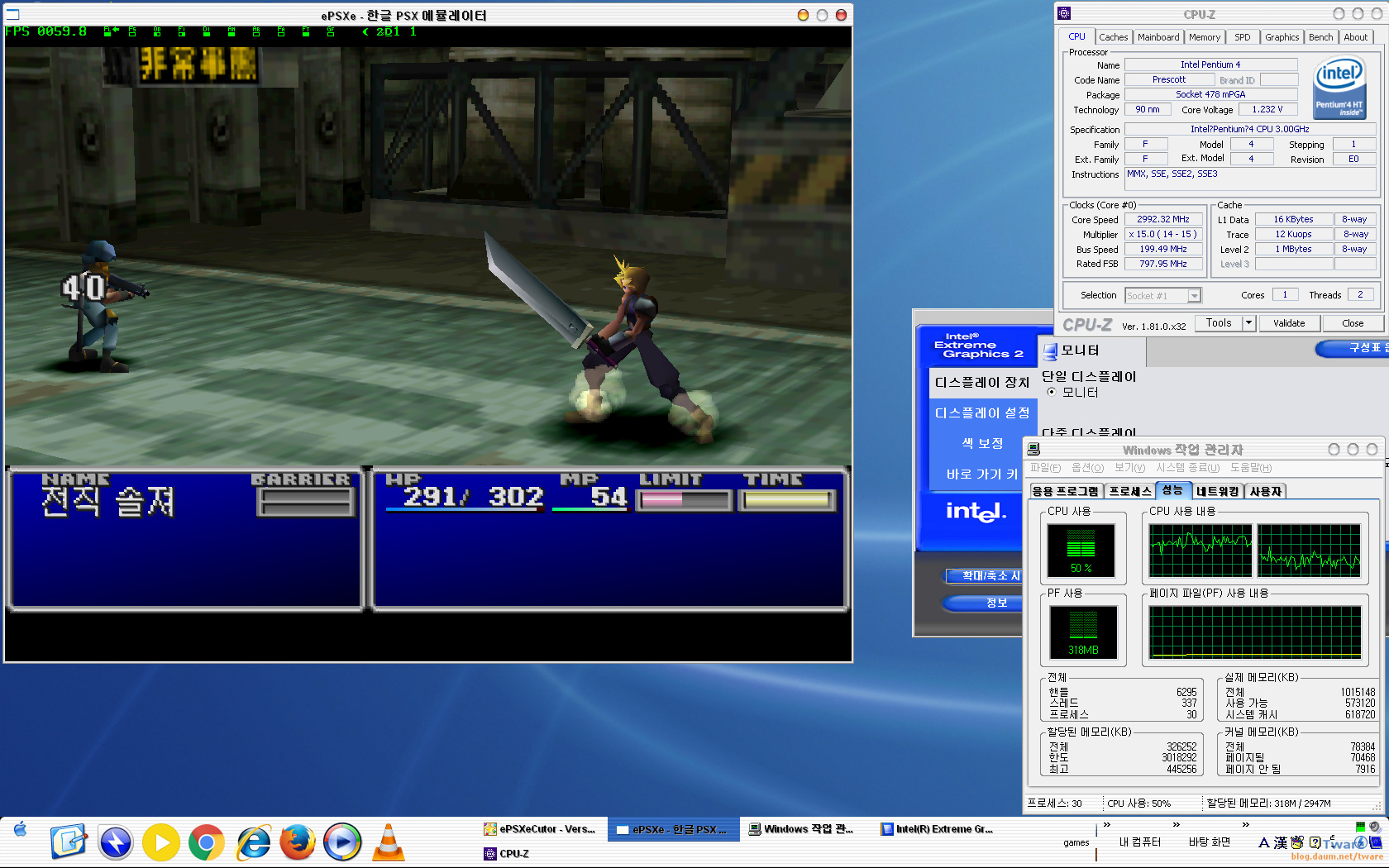The image size is (1389, 868).
Task: Switch to the SPD tab
Action: pos(1243,37)
